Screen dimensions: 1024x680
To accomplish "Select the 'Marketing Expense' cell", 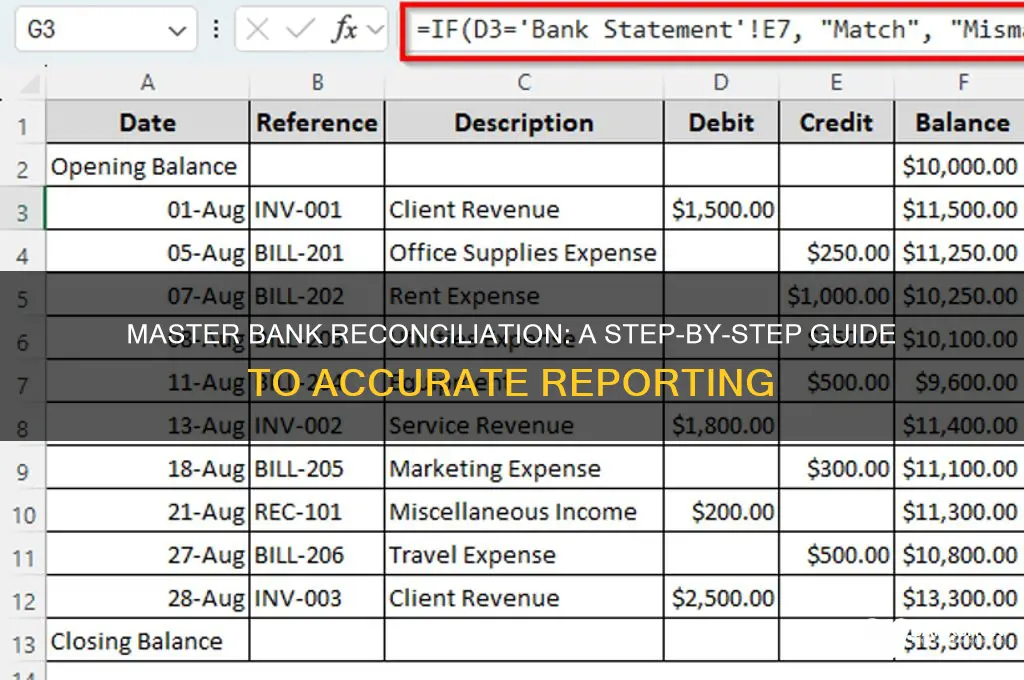I will click(x=524, y=468).
